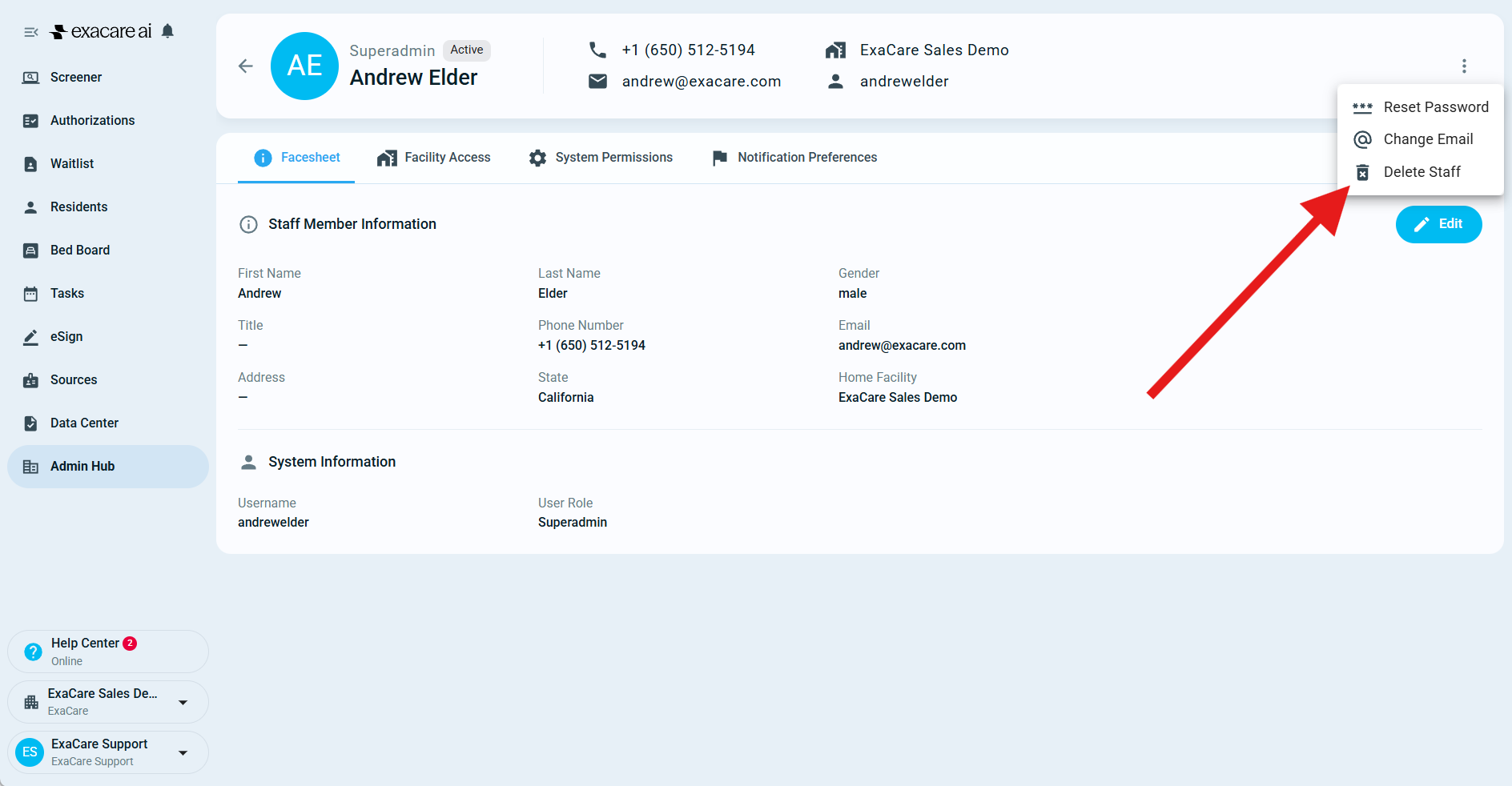Open eSign from the sidebar

108,337
